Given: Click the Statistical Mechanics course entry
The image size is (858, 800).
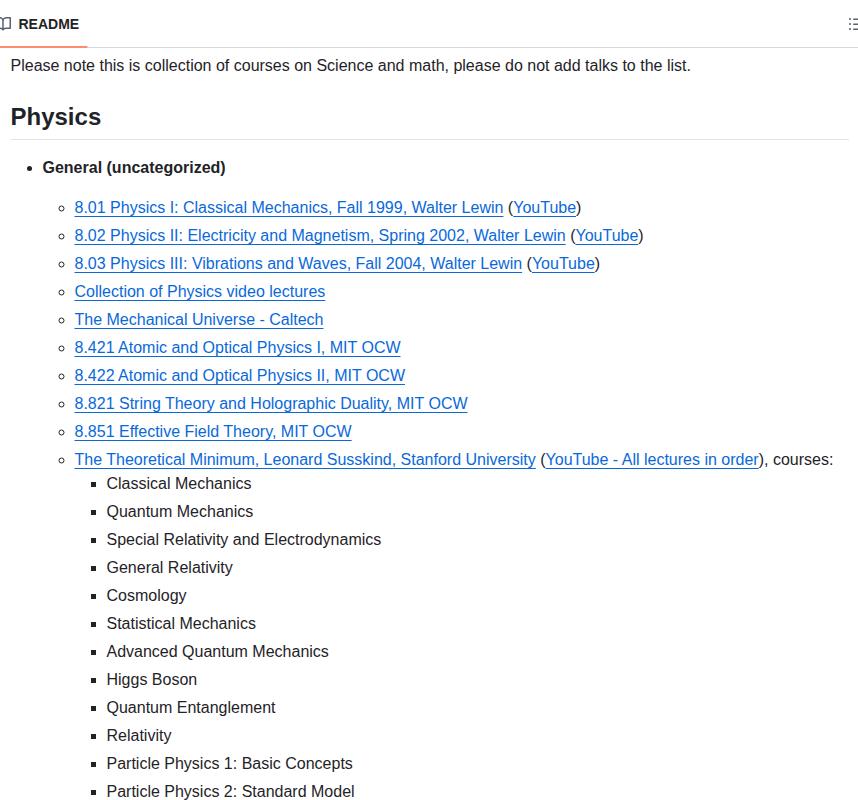Looking at the screenshot, I should [x=181, y=623].
